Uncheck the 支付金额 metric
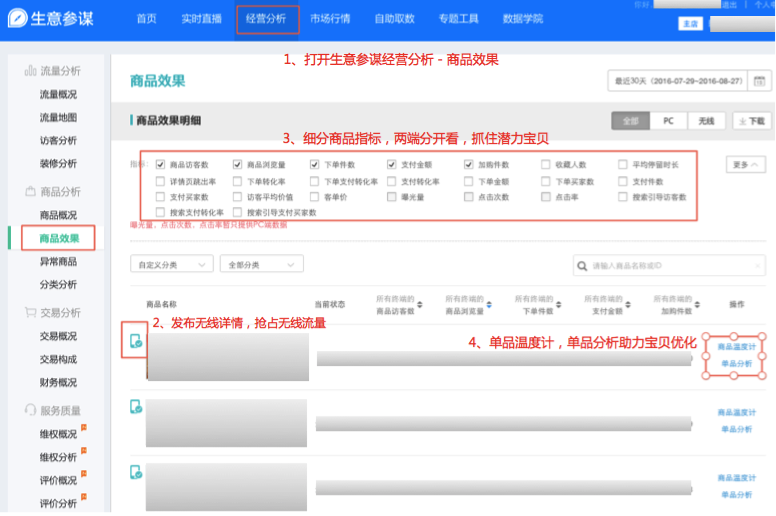The height and width of the screenshot is (516, 776). pos(391,164)
